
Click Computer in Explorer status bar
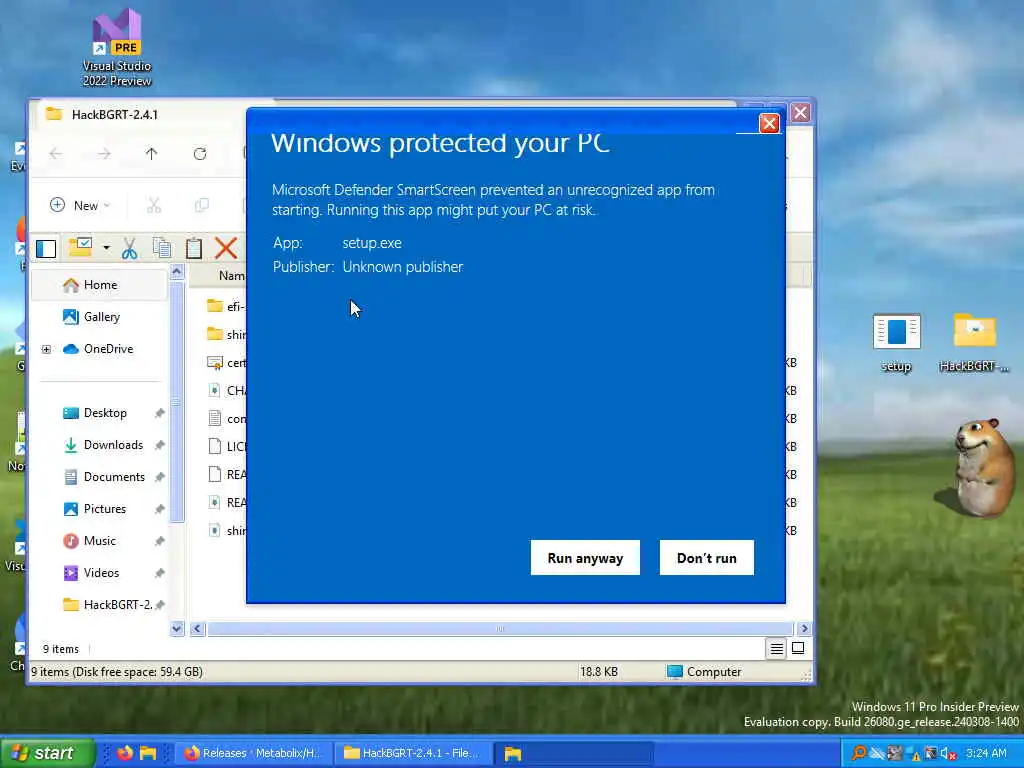(705, 672)
